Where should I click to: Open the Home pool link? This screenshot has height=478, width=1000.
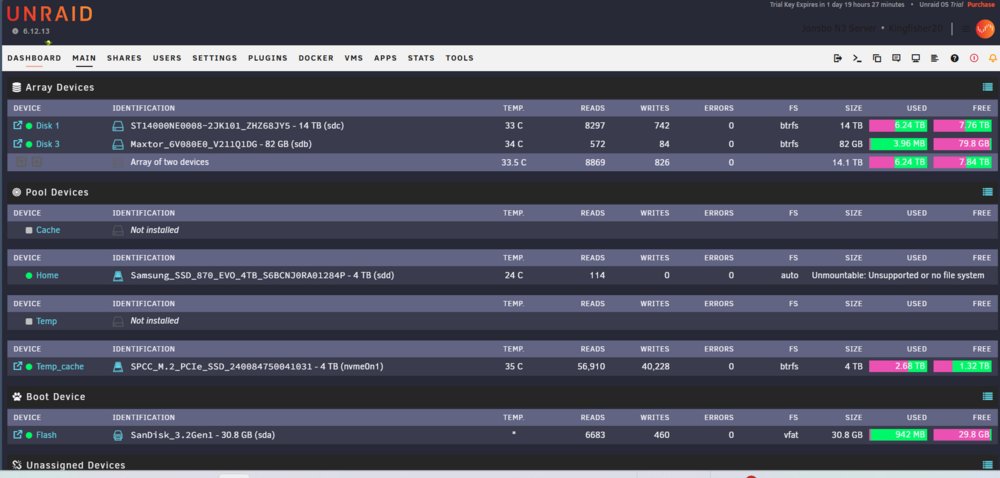pos(47,275)
